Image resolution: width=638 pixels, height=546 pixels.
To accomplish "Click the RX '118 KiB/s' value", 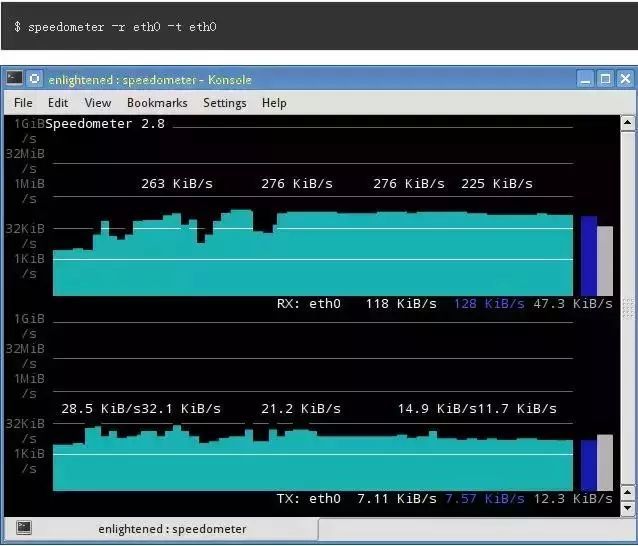I will click(401, 304).
